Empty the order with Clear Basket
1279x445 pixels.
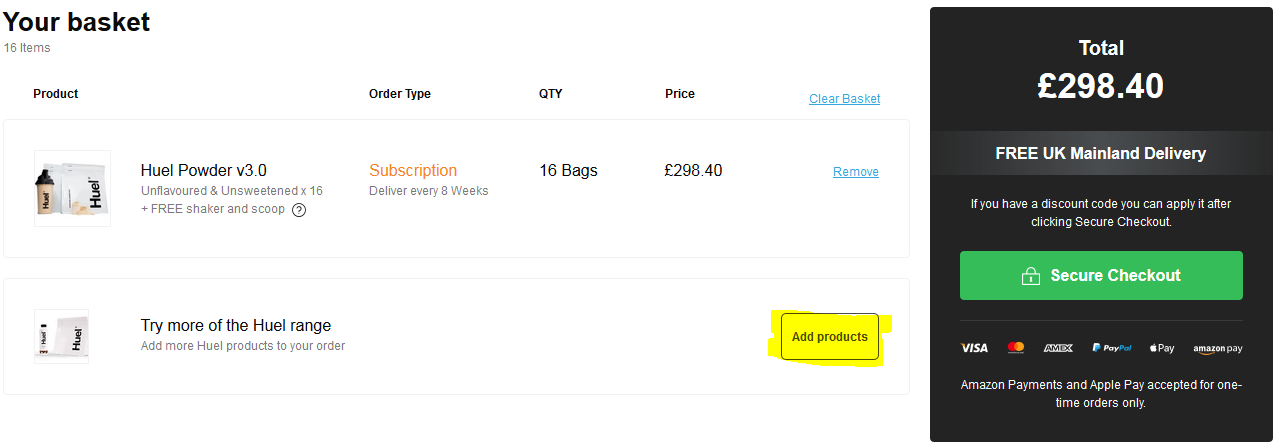click(x=844, y=99)
